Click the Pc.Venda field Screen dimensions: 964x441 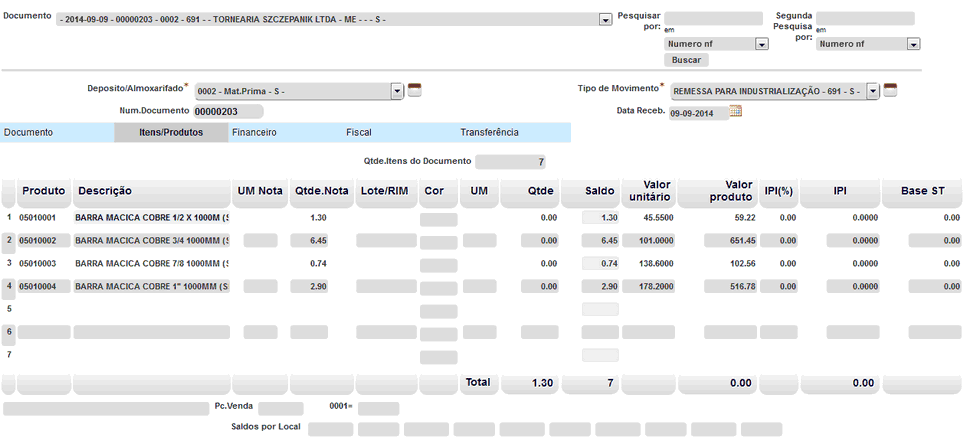(281, 409)
